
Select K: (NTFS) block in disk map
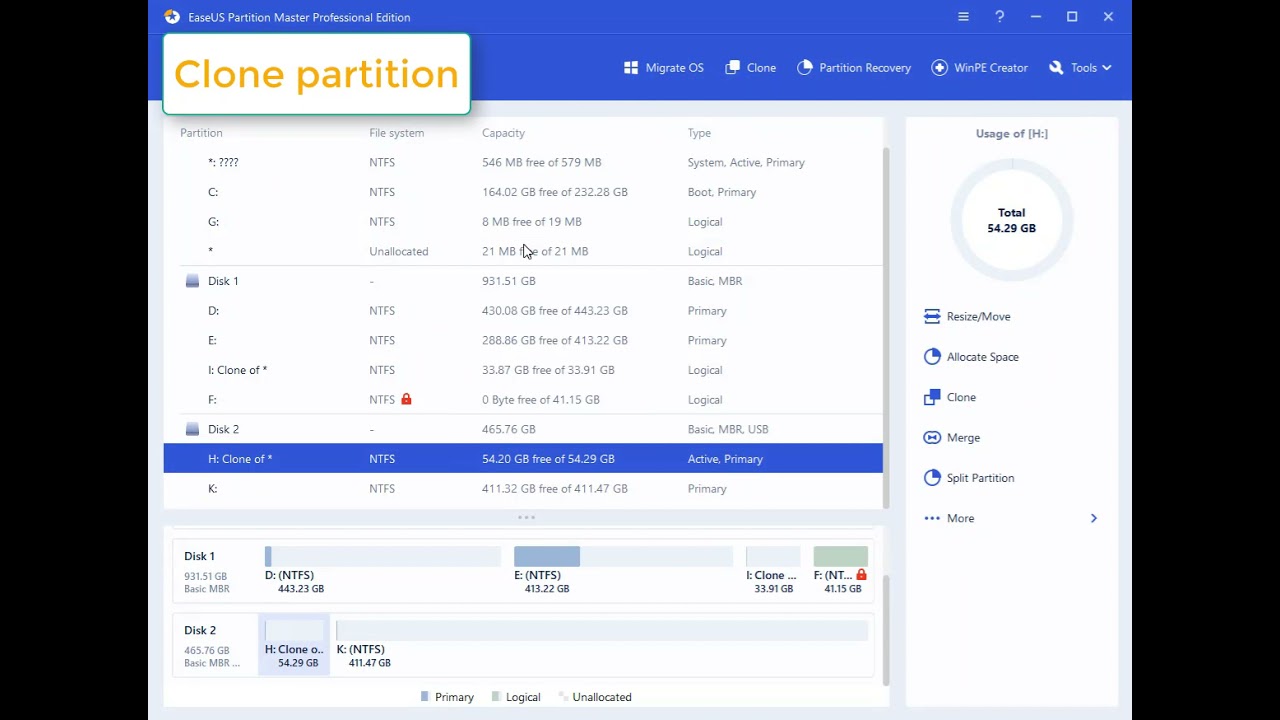click(x=602, y=645)
